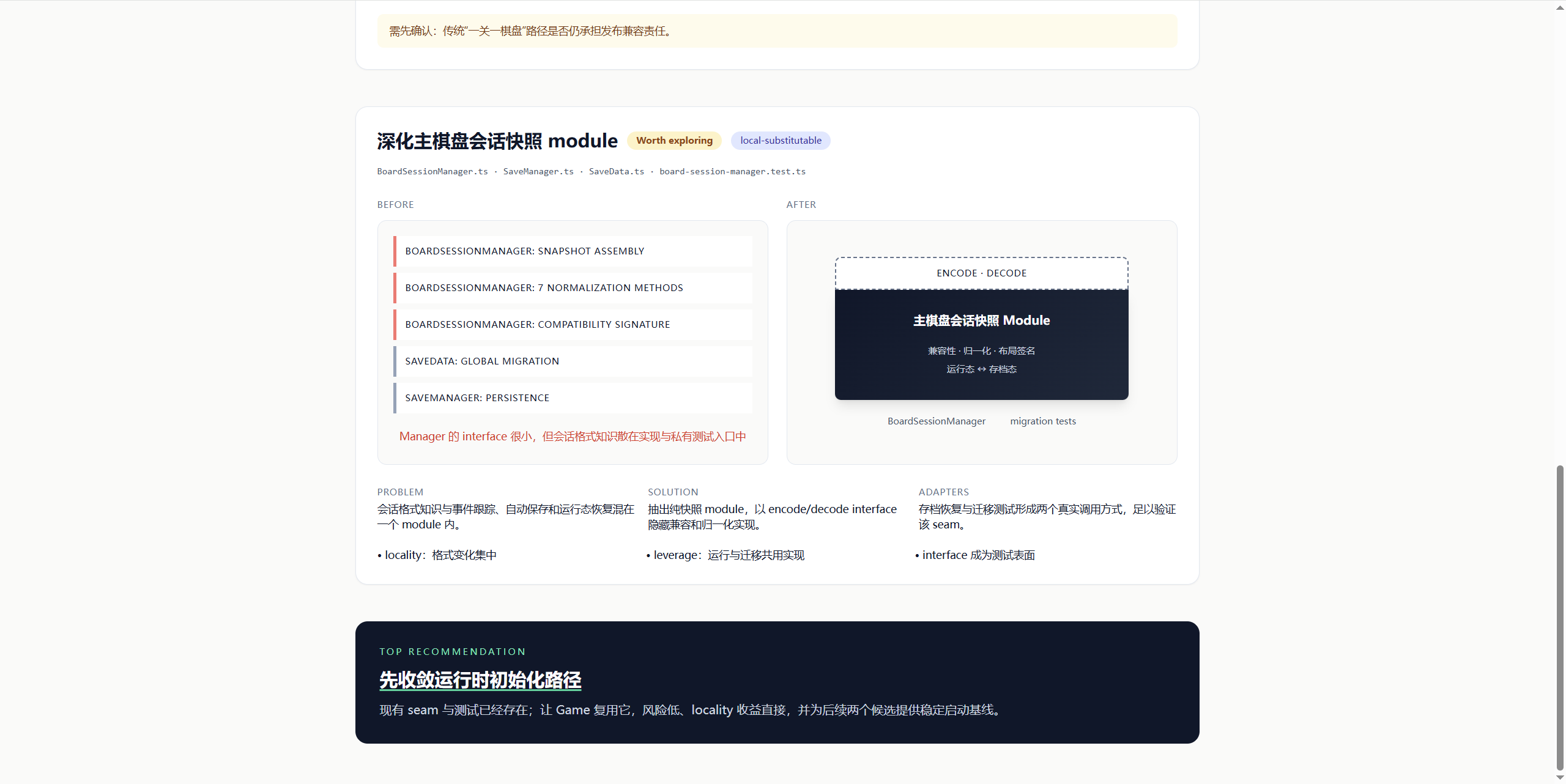Select the BoardSessionManager.ts file name
This screenshot has height=784, width=1566.
[x=432, y=171]
